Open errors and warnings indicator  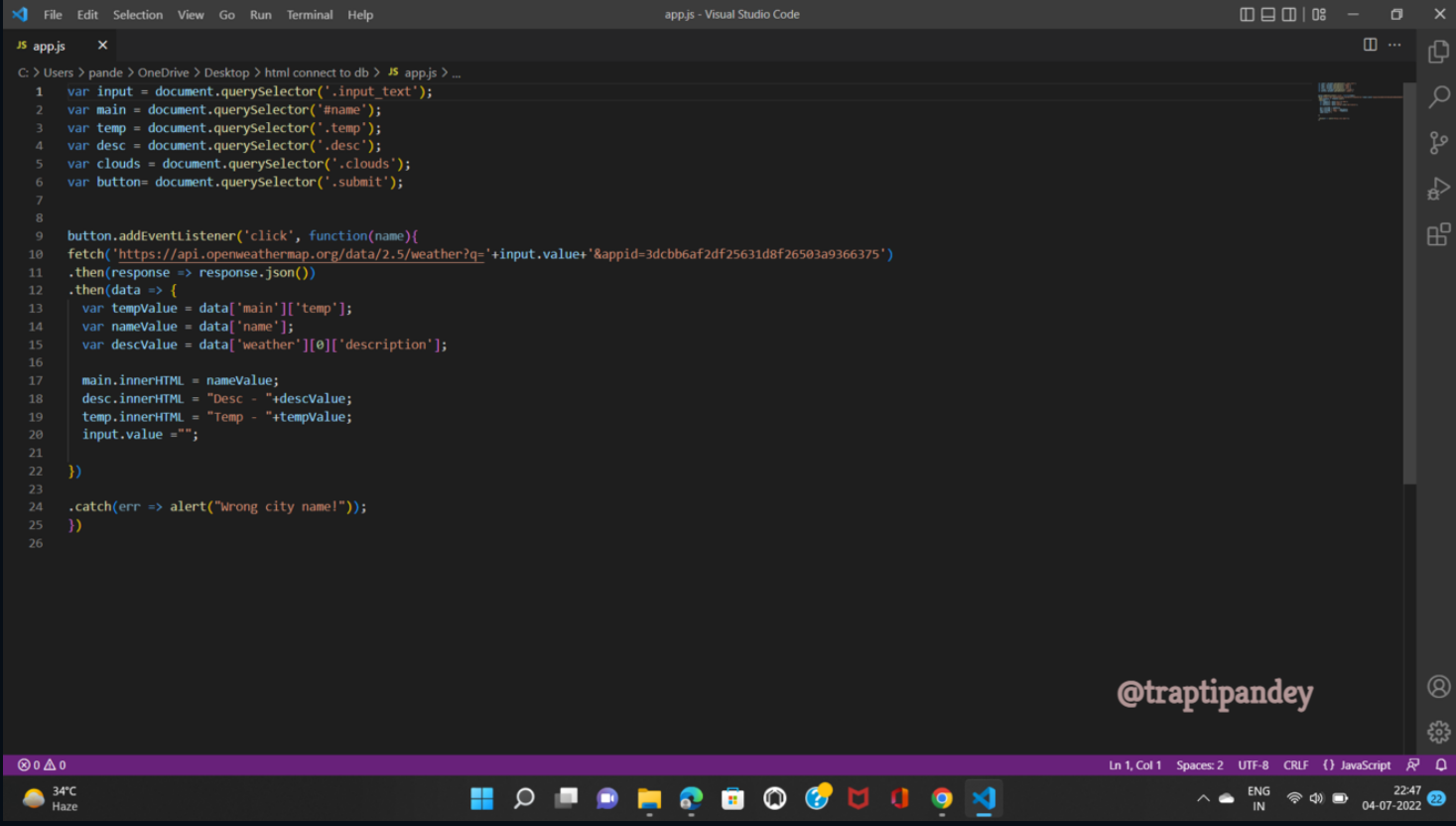(x=42, y=764)
